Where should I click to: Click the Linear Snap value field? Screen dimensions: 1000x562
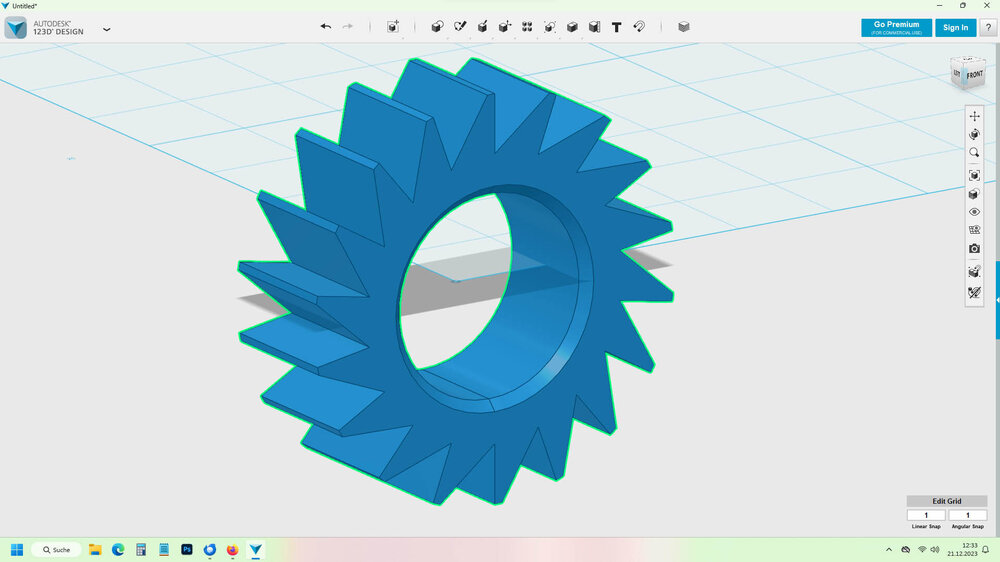(926, 515)
